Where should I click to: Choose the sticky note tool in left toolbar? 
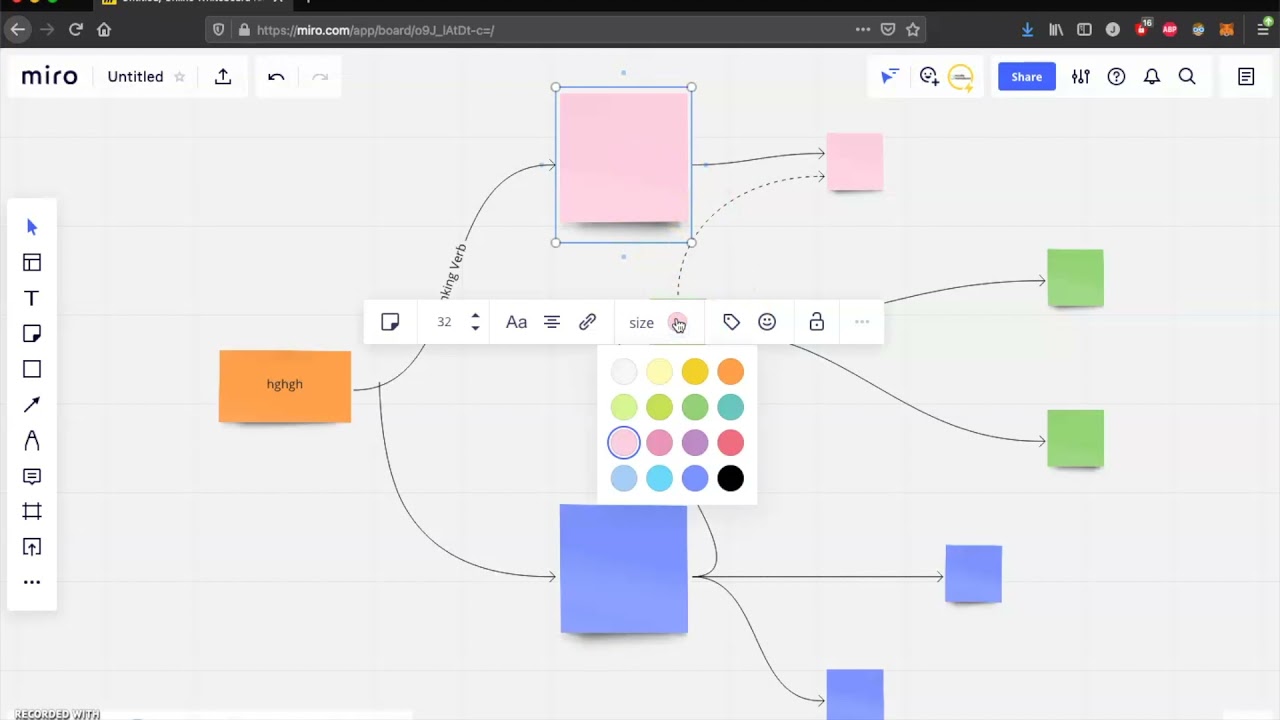32,334
